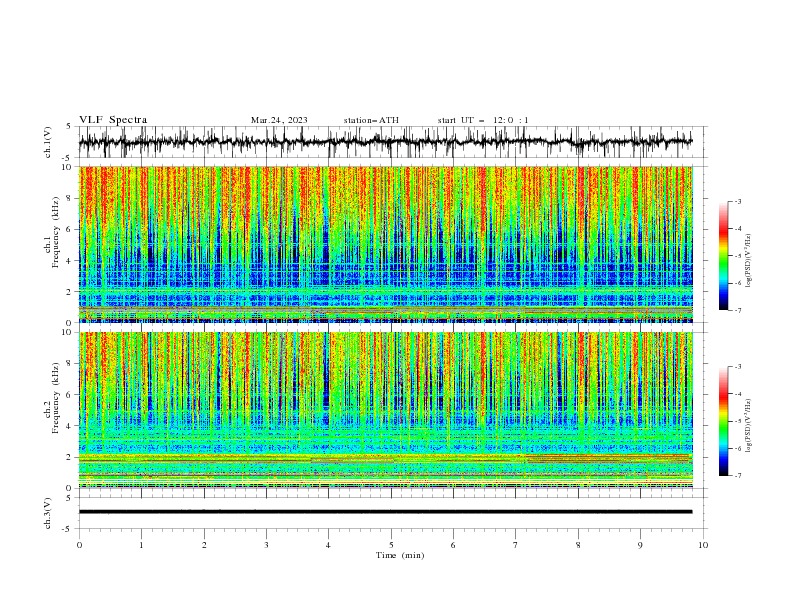Click the "8" tick on the Time axis
Viewport: 792px width, 612px height.
click(578, 545)
